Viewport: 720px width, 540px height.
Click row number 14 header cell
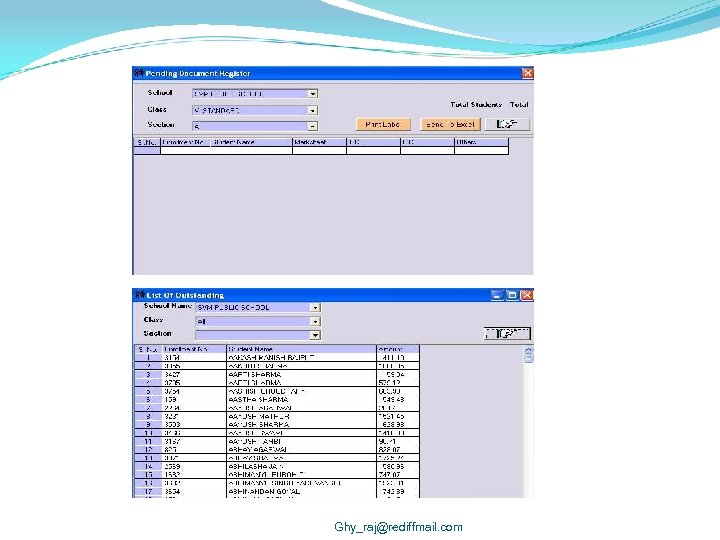(x=148, y=467)
